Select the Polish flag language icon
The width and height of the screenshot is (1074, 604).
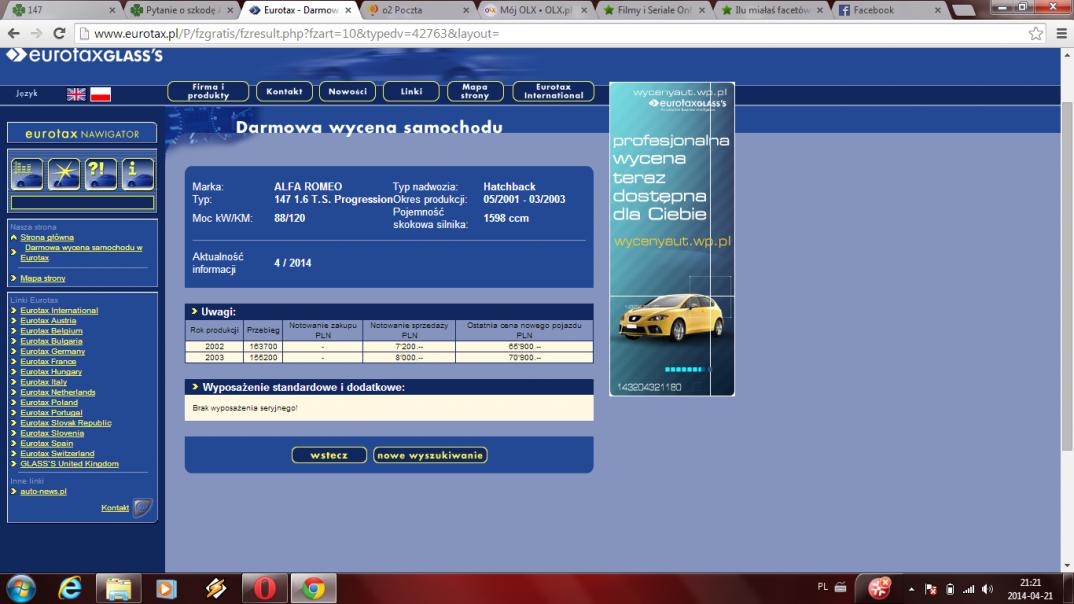(x=101, y=94)
